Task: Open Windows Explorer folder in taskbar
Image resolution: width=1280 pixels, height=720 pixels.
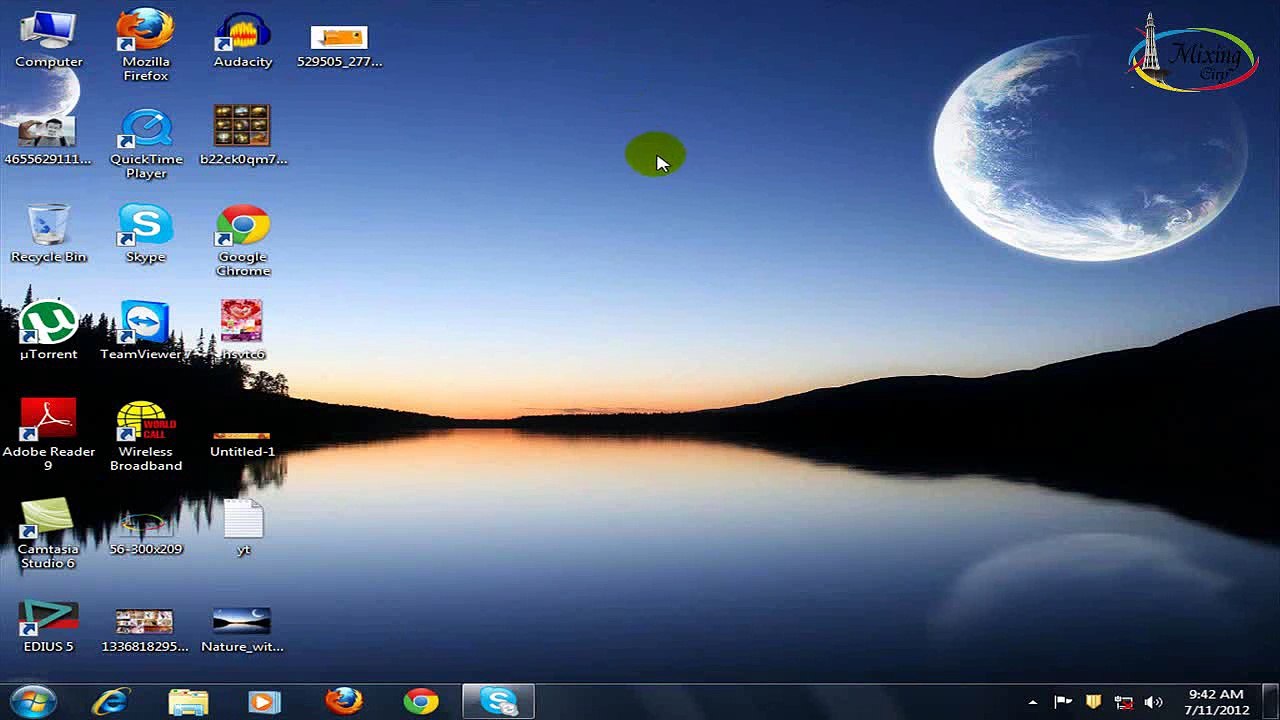Action: (x=188, y=701)
